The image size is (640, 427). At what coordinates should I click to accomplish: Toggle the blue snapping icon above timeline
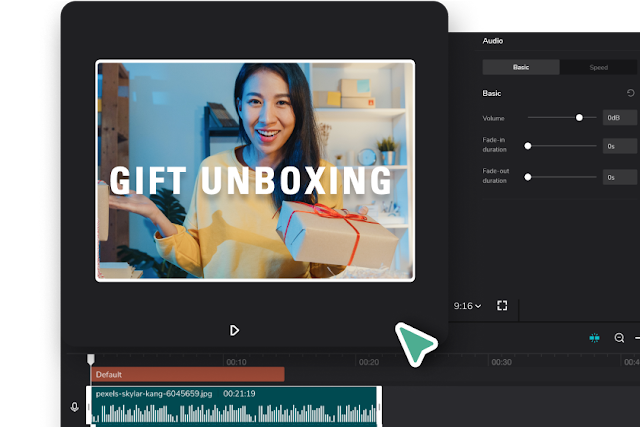(595, 338)
